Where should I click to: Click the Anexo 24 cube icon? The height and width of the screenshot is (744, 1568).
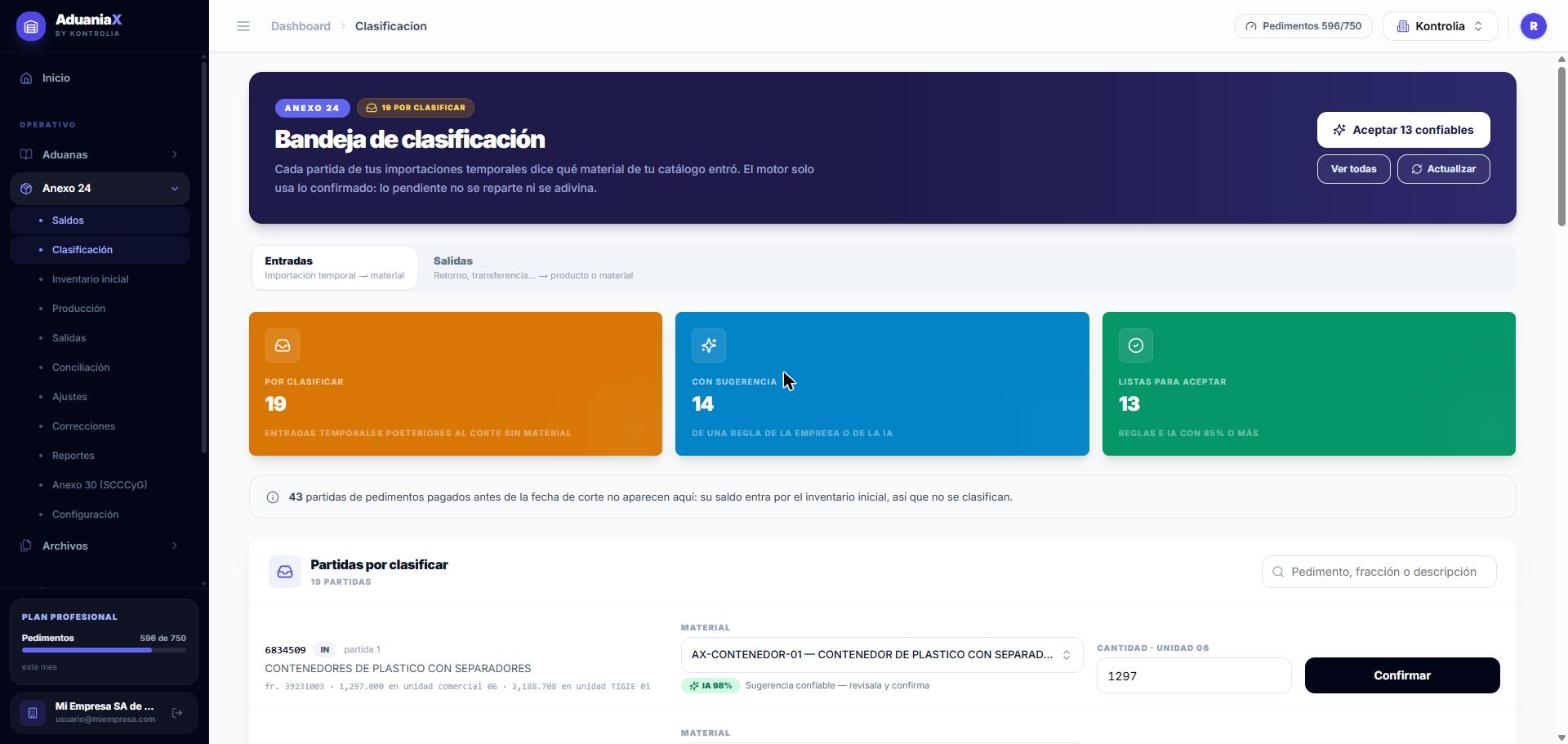point(26,189)
